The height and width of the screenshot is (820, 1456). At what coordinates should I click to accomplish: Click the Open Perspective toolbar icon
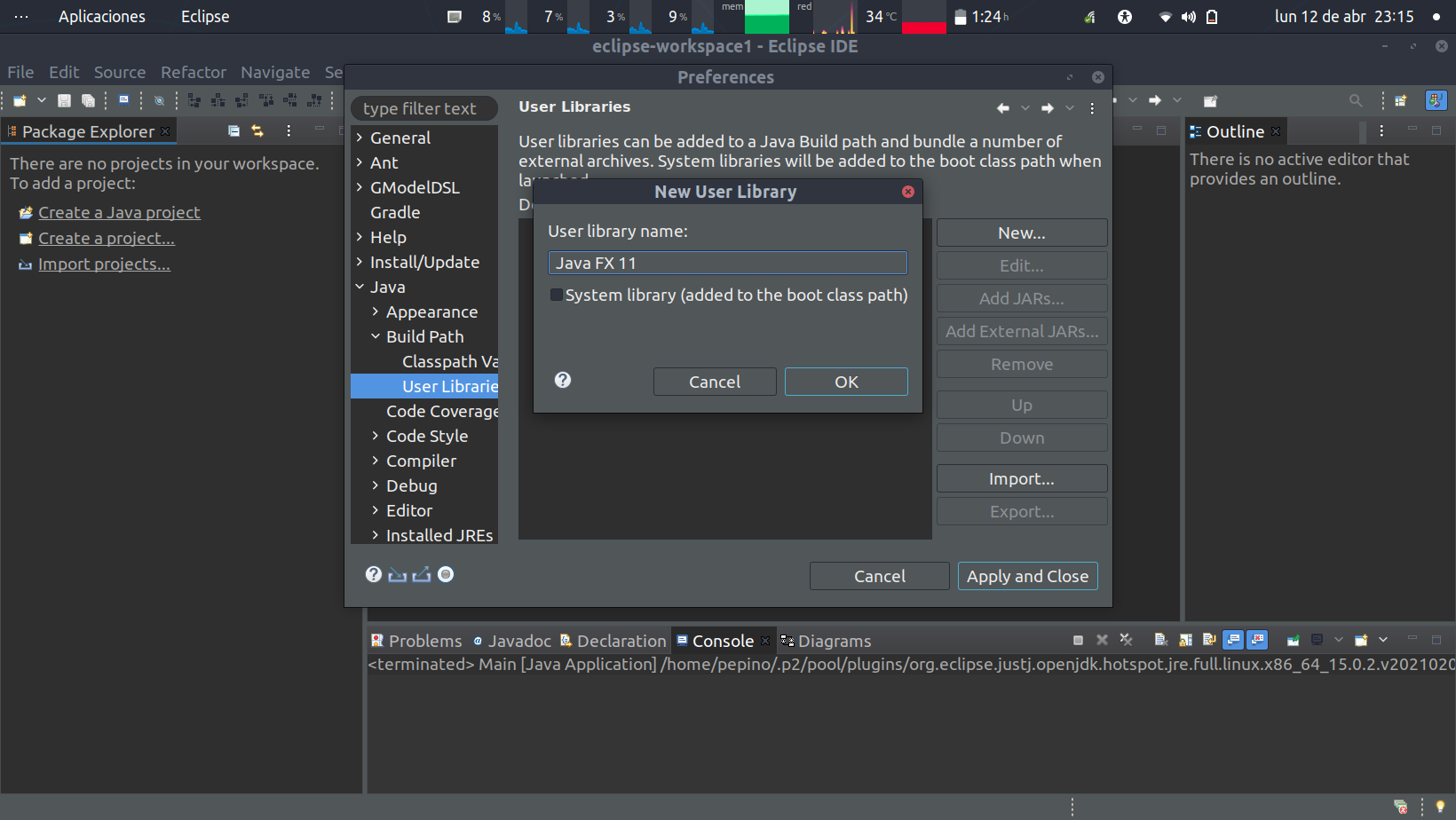[x=1401, y=100]
